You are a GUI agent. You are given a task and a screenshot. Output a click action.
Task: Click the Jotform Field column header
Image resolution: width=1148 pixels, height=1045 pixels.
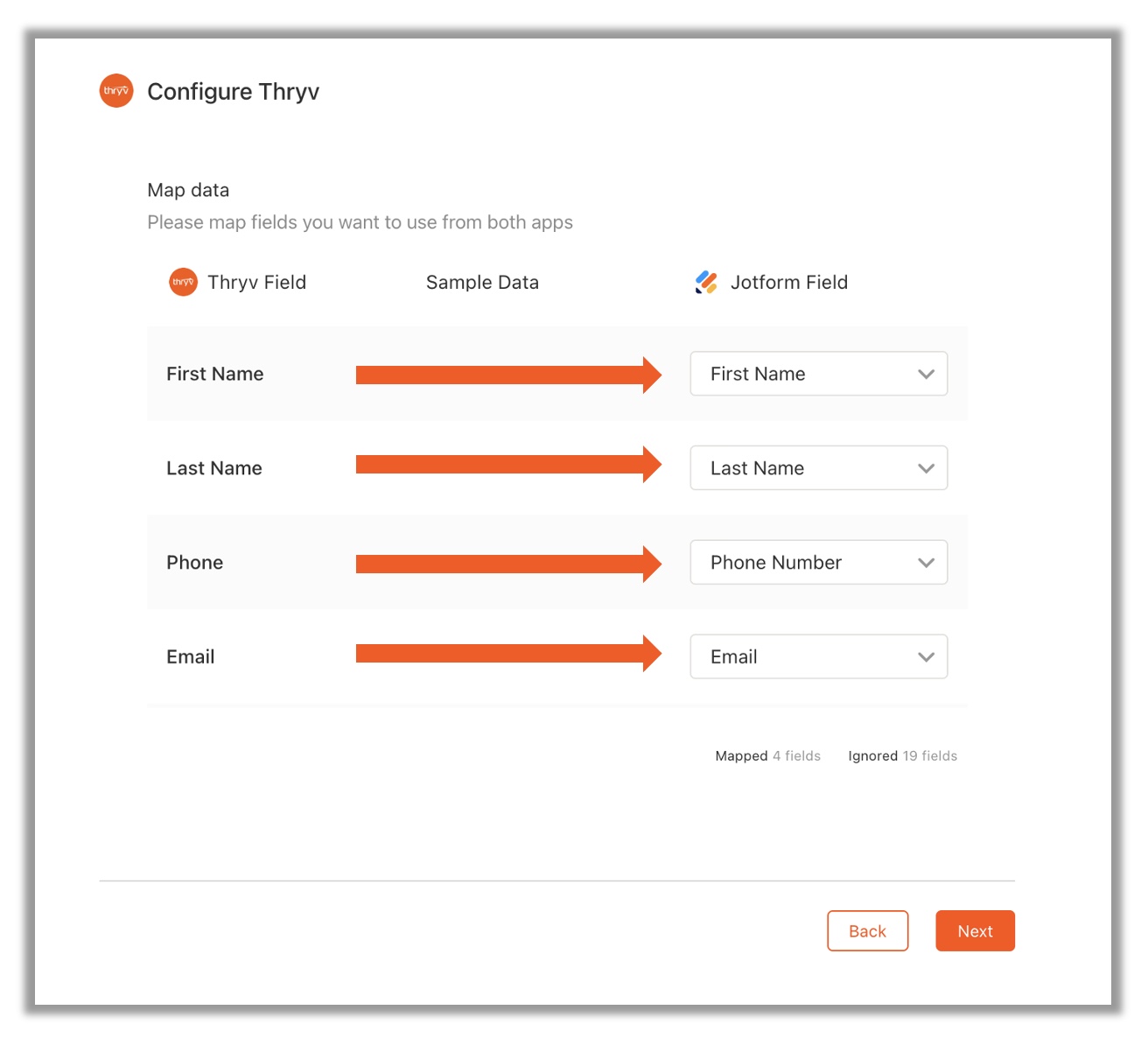788,283
